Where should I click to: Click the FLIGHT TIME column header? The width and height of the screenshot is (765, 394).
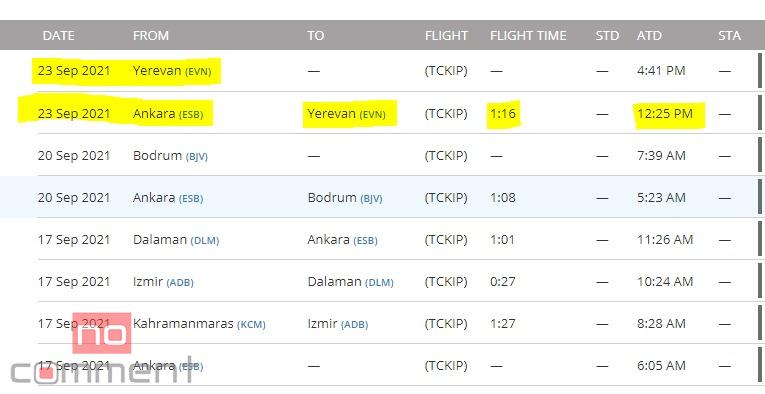[528, 36]
